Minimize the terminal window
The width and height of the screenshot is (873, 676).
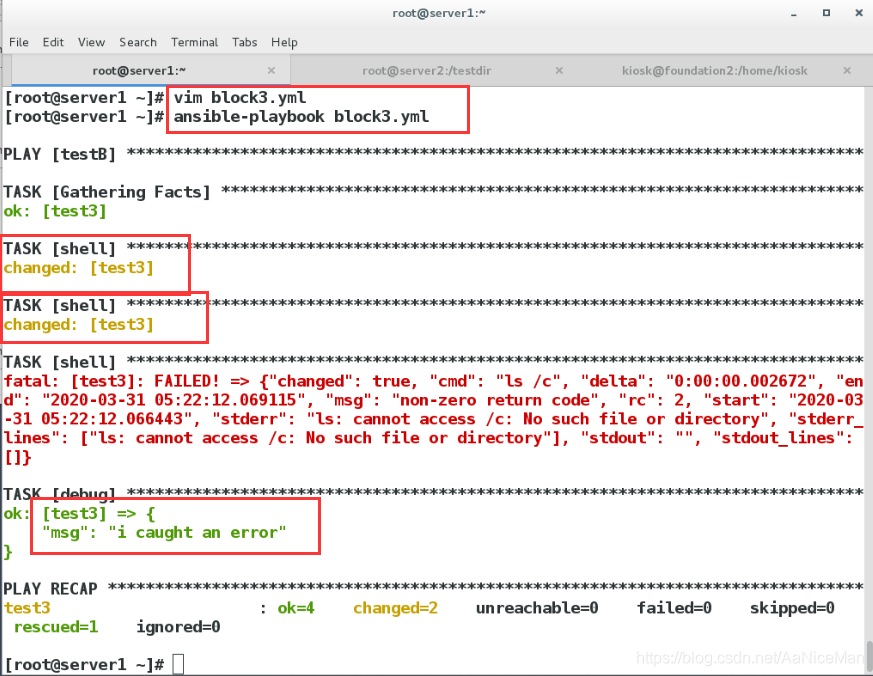tap(793, 13)
